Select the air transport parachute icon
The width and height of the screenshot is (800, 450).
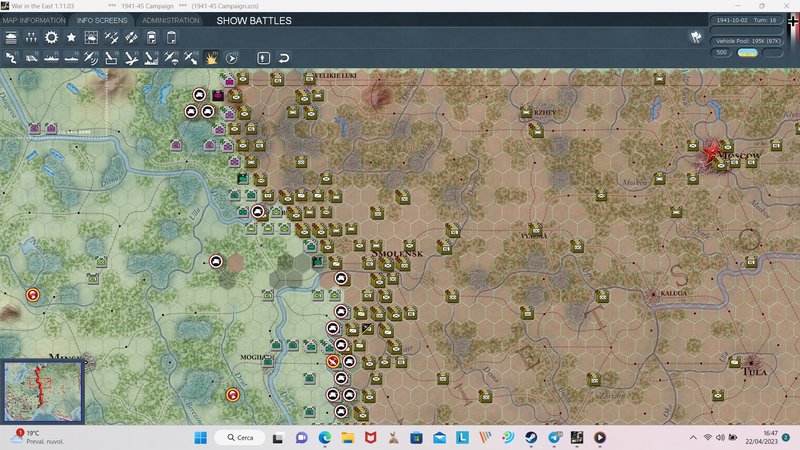pos(171,58)
